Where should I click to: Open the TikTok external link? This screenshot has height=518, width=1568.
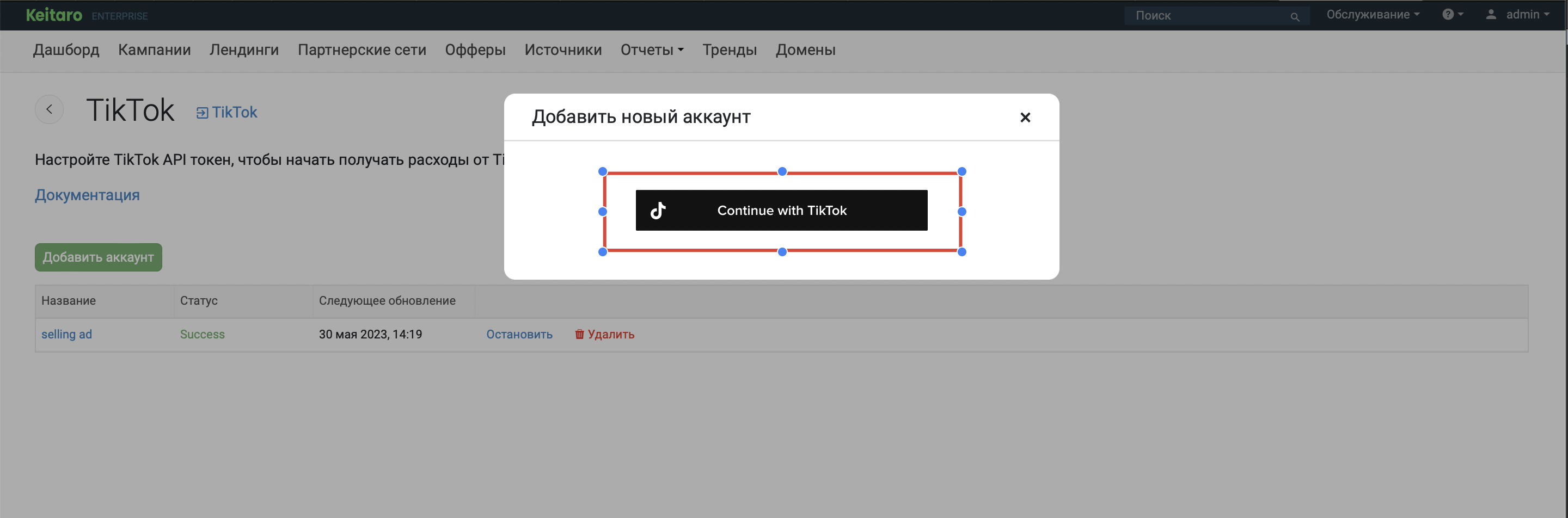point(226,113)
